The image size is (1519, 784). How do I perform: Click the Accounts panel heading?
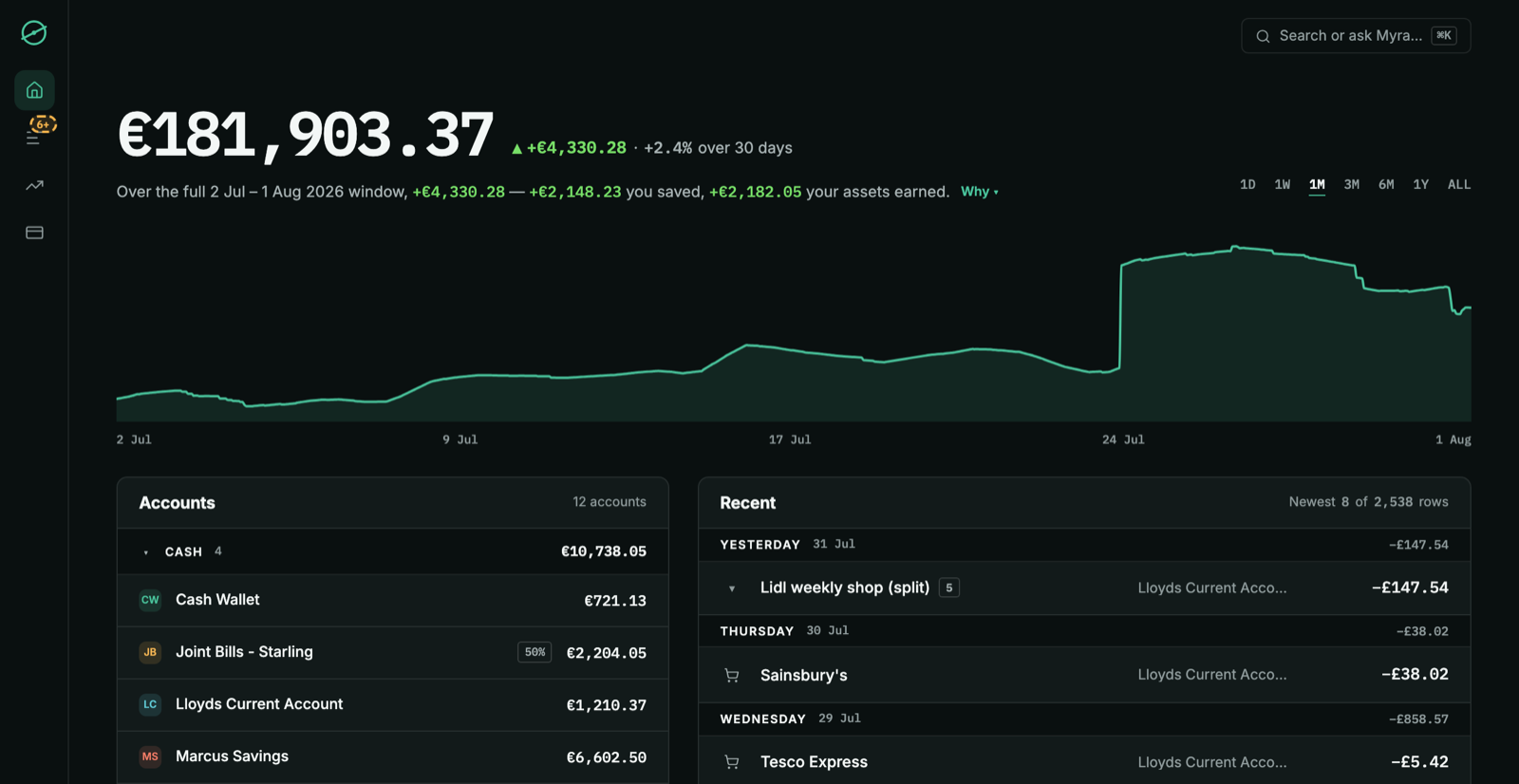coord(177,503)
